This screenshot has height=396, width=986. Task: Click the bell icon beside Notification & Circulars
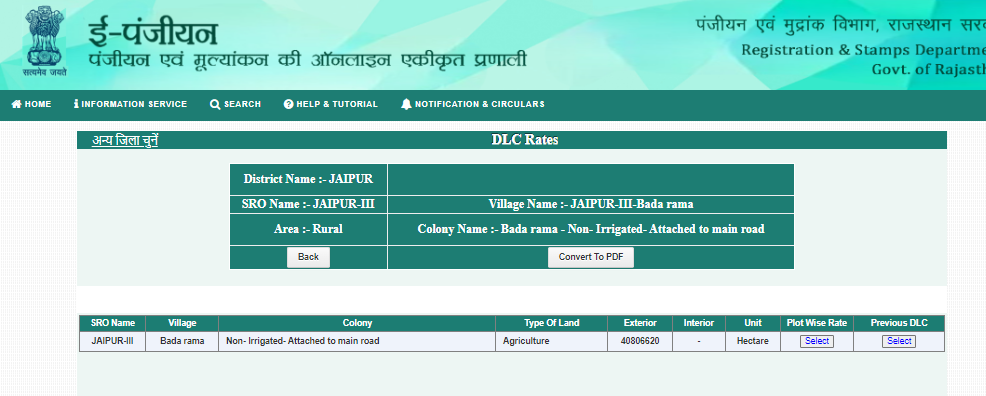click(406, 104)
